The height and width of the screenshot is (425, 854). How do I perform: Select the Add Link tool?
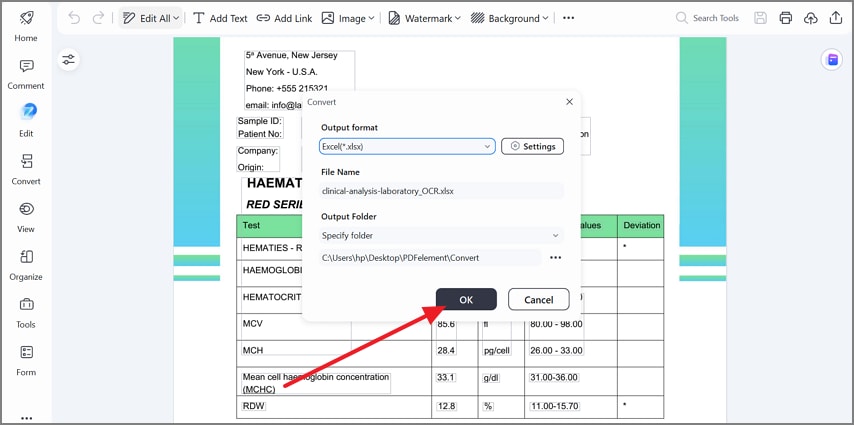(284, 18)
